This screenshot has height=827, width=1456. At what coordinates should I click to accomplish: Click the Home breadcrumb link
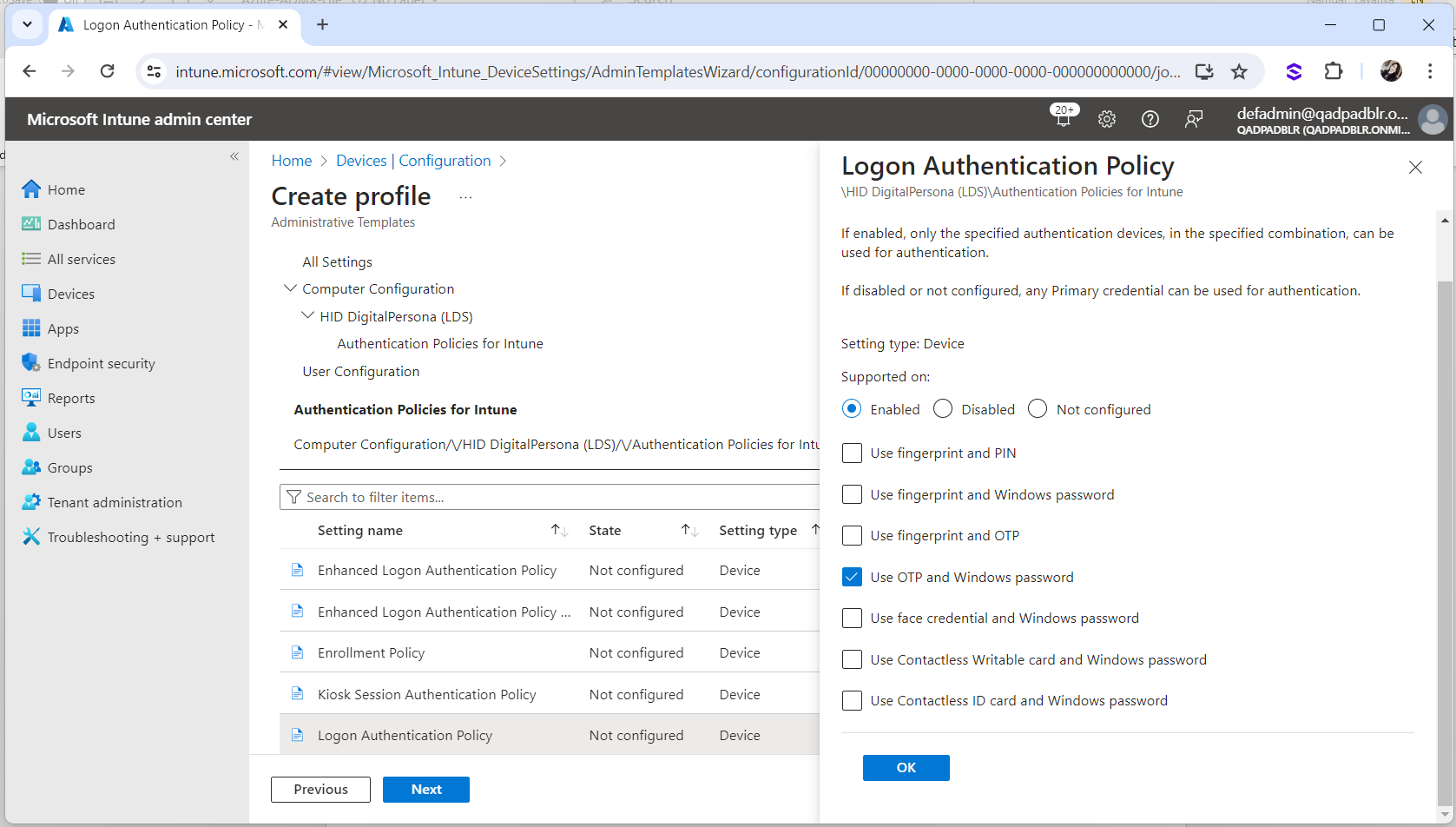pyautogui.click(x=291, y=161)
